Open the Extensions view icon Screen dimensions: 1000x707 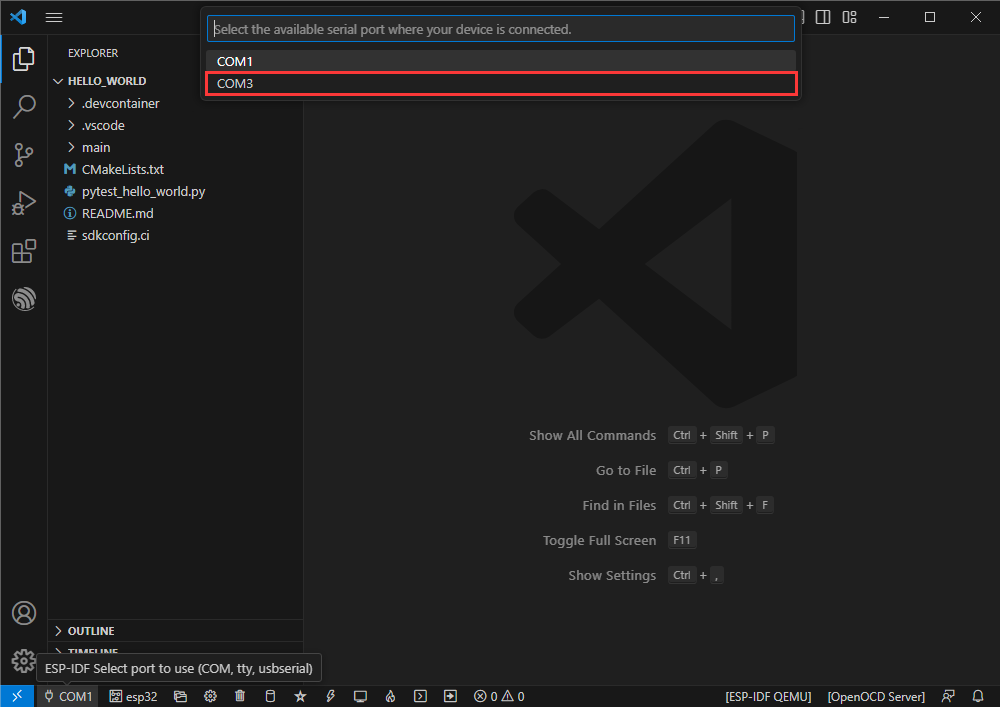click(x=24, y=251)
